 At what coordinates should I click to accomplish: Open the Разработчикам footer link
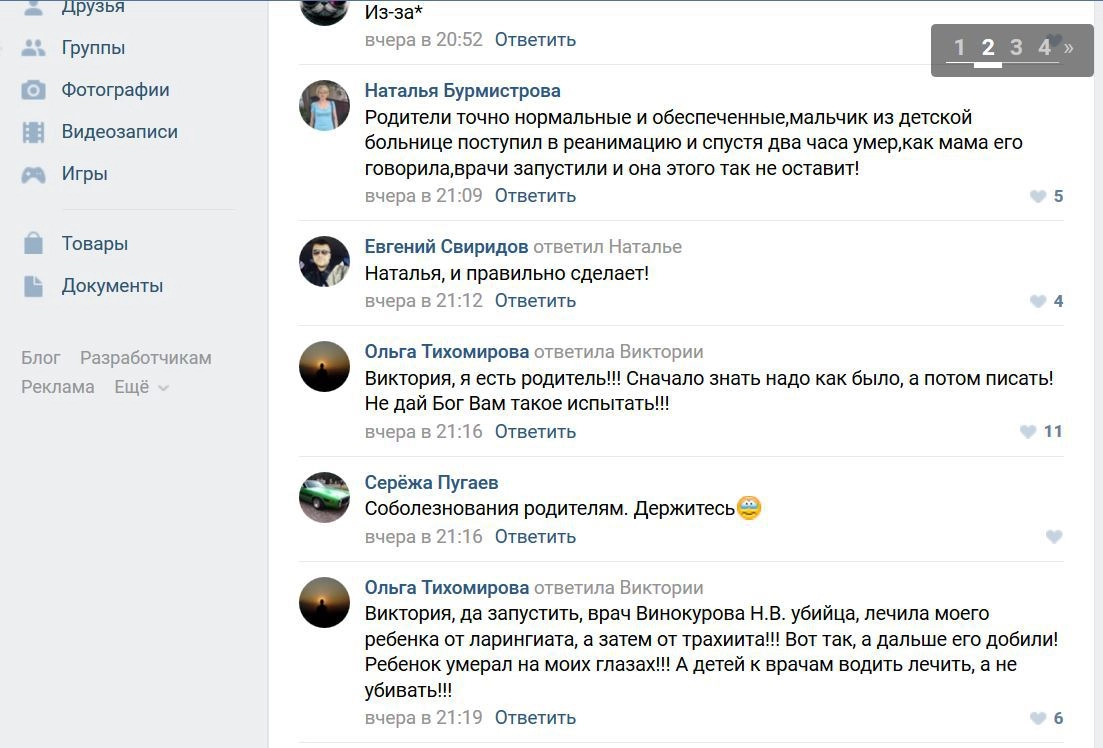(x=146, y=358)
